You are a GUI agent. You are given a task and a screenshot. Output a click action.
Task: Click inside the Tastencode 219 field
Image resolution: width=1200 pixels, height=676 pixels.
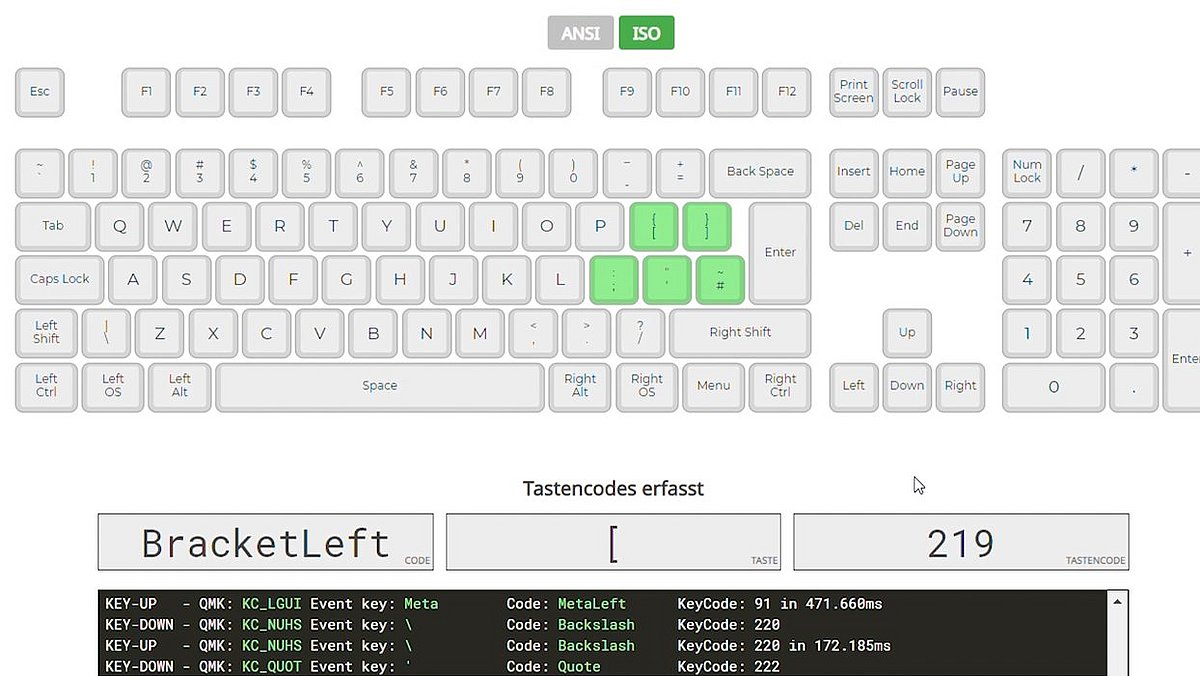point(960,542)
